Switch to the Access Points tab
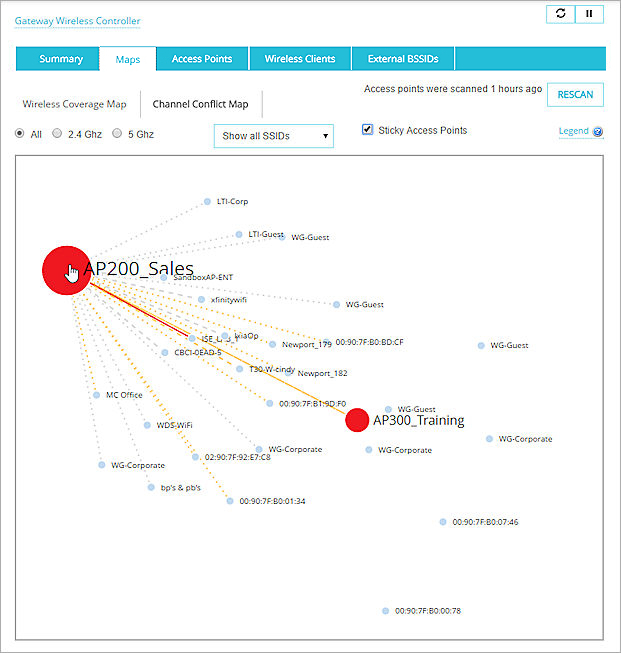Image resolution: width=621 pixels, height=653 pixels. 202,59
